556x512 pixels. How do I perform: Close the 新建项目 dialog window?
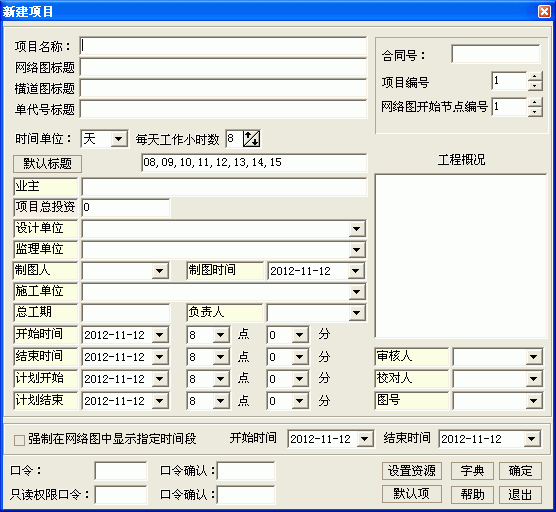544,11
